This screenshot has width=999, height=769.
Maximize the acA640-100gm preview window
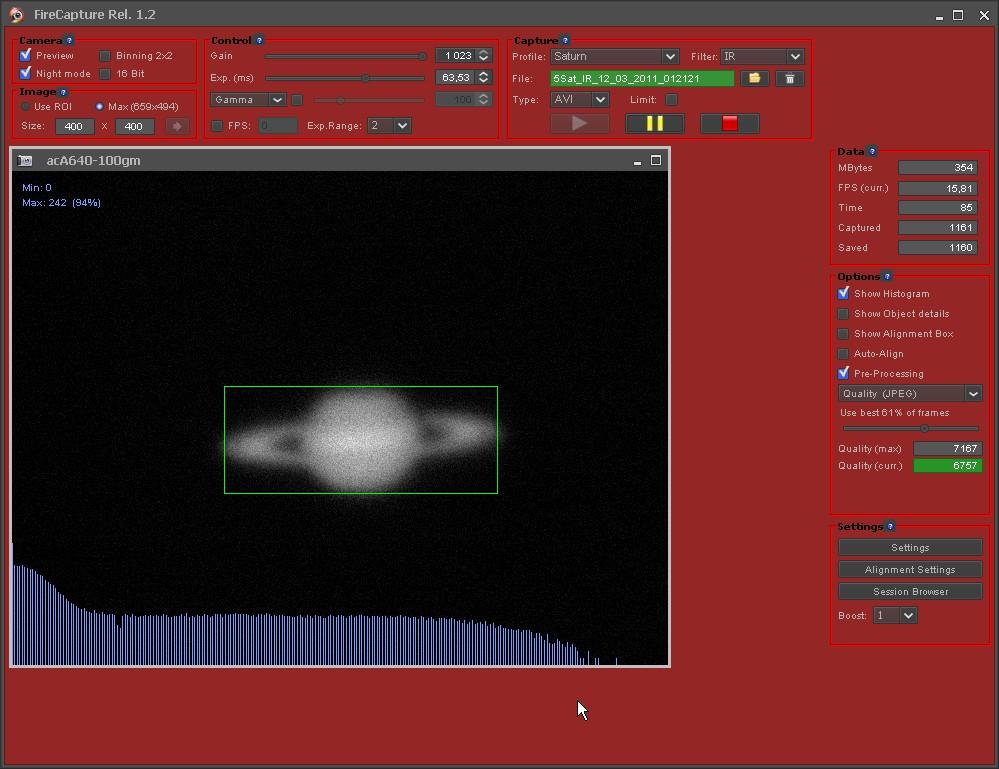656,161
